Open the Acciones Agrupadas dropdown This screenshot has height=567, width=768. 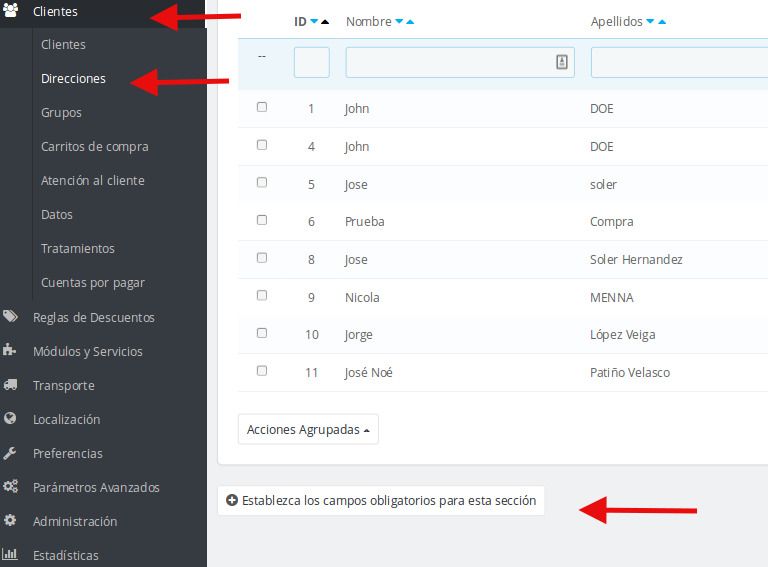(x=308, y=429)
